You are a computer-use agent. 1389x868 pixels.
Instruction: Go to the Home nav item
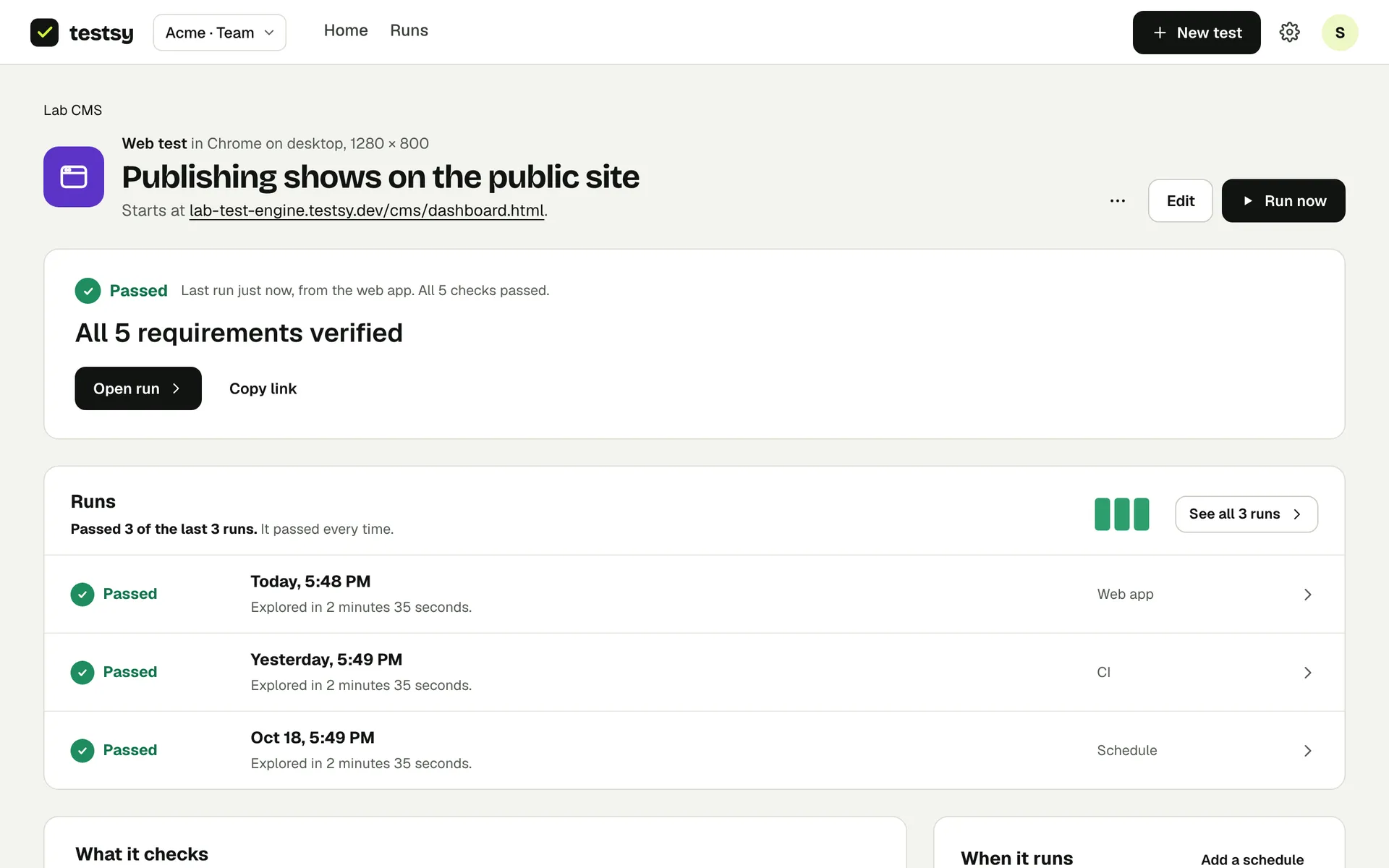point(346,30)
